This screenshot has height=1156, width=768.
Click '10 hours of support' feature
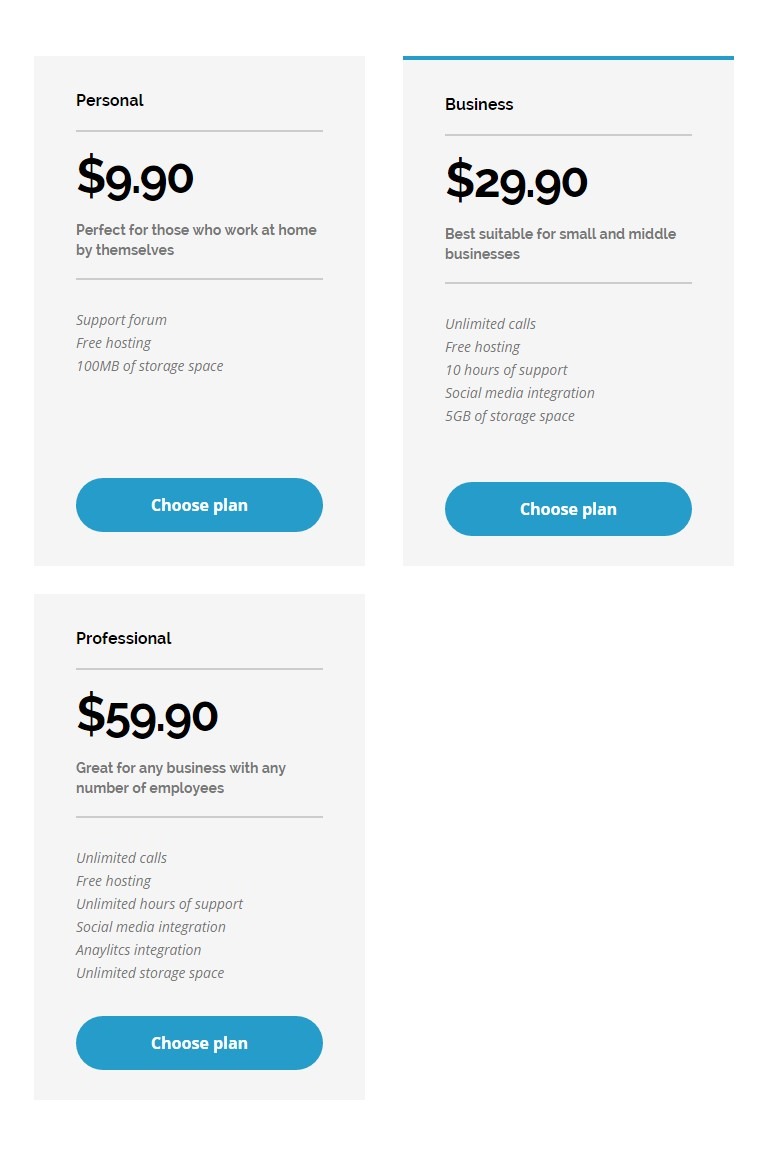pyautogui.click(x=506, y=370)
